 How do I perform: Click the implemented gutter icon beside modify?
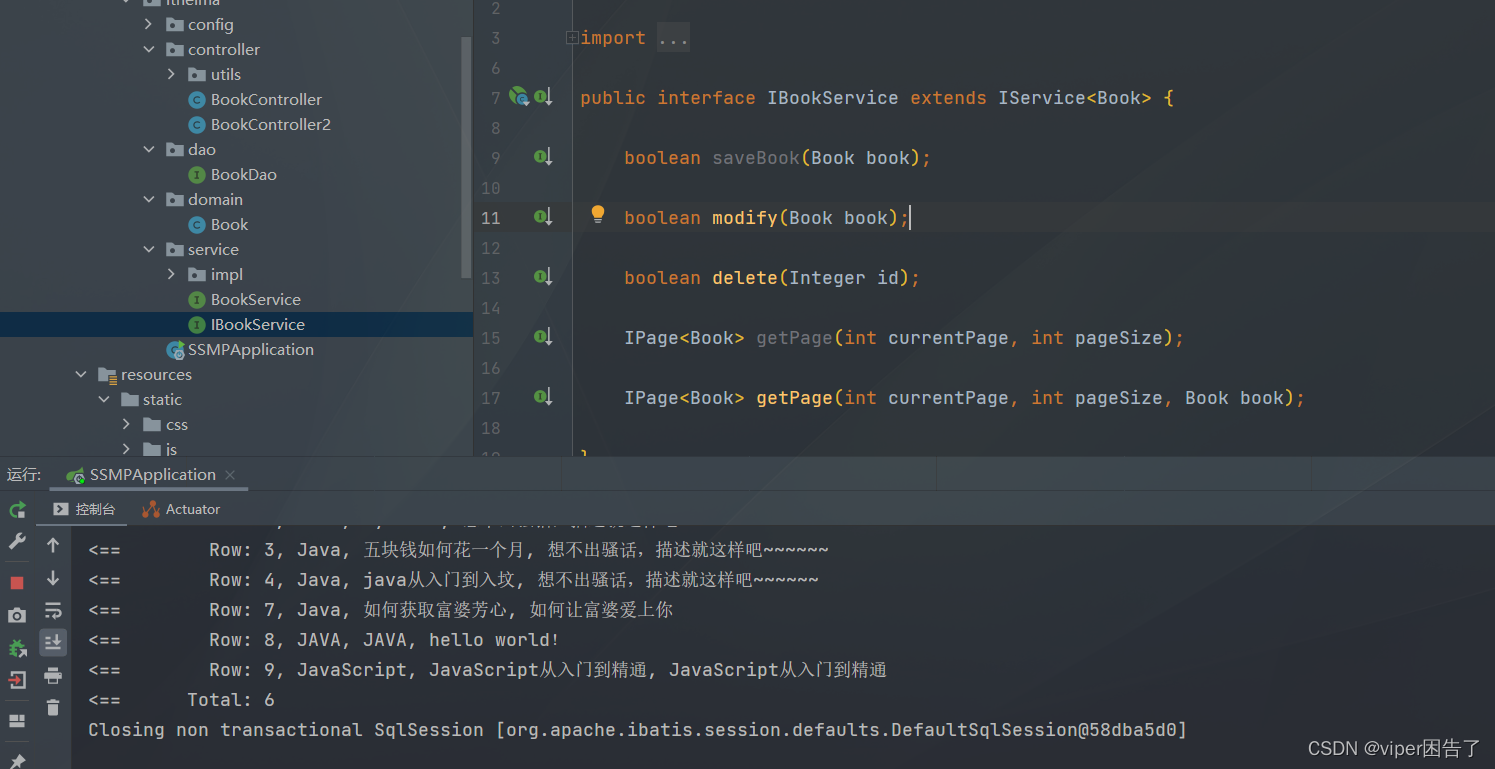[543, 217]
